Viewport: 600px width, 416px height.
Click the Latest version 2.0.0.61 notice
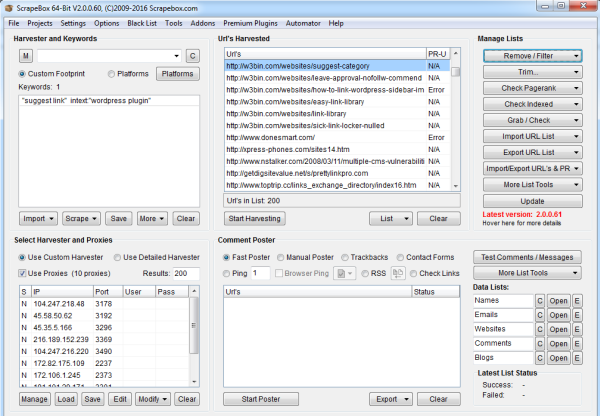tap(522, 214)
